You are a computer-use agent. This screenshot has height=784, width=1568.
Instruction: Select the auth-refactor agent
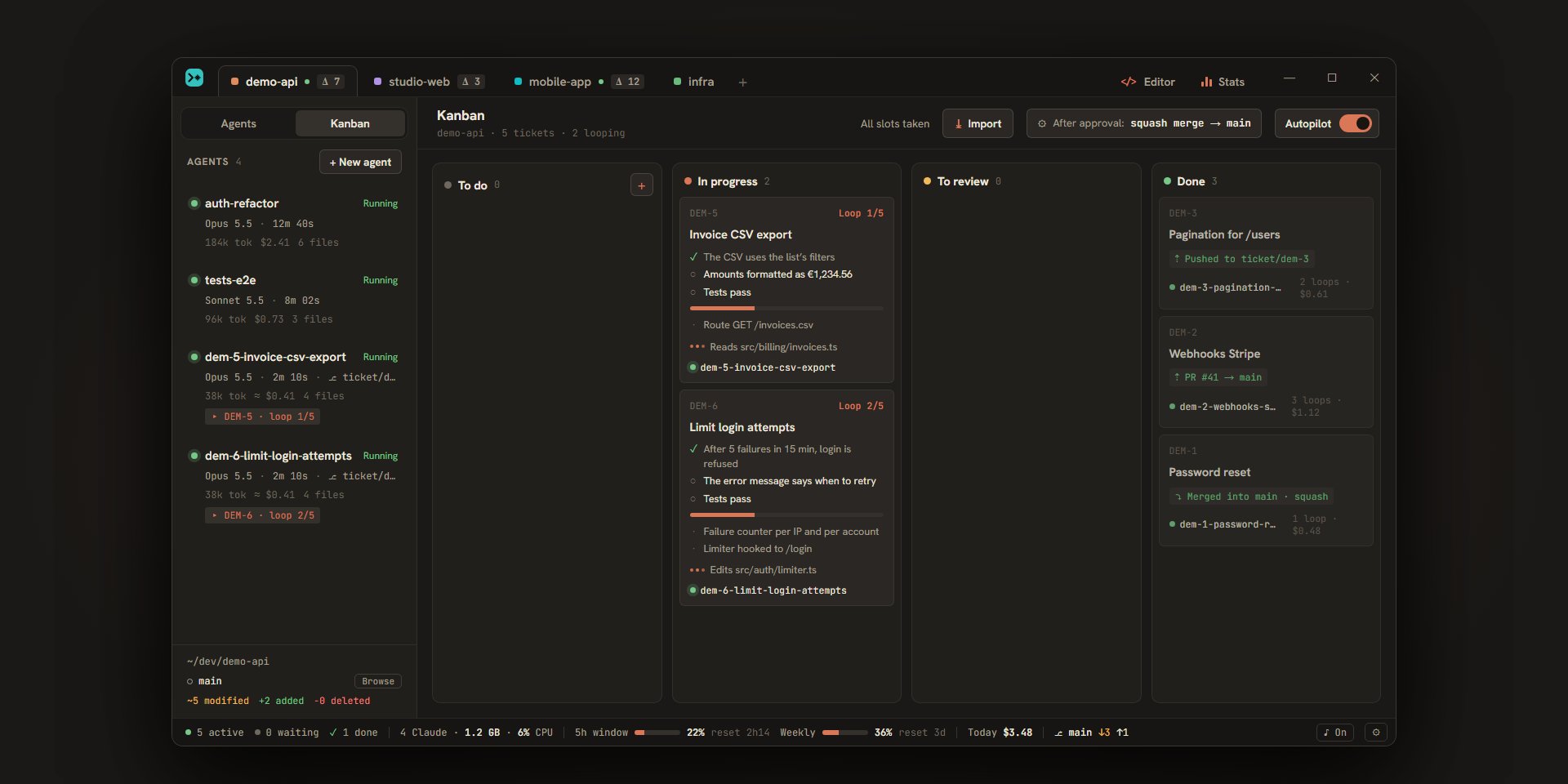coord(294,222)
